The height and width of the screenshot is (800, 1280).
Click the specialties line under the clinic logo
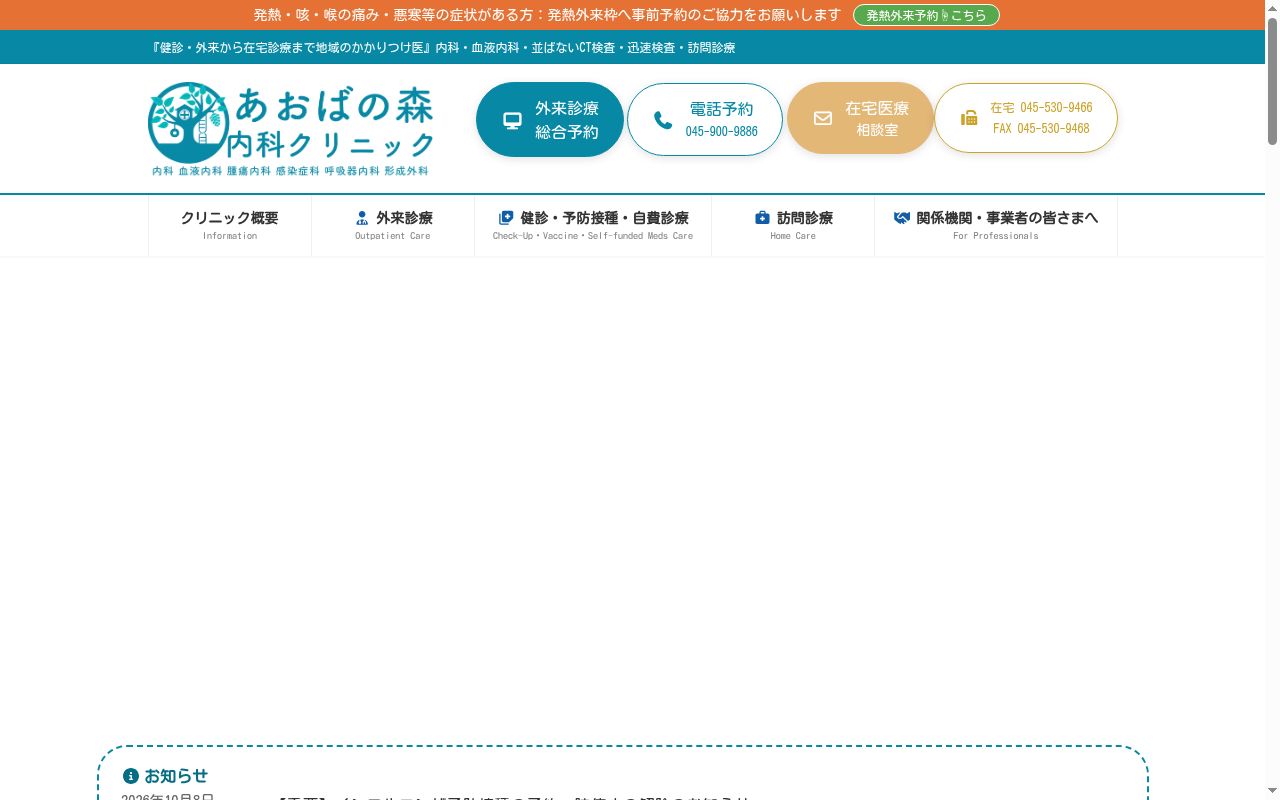point(291,171)
